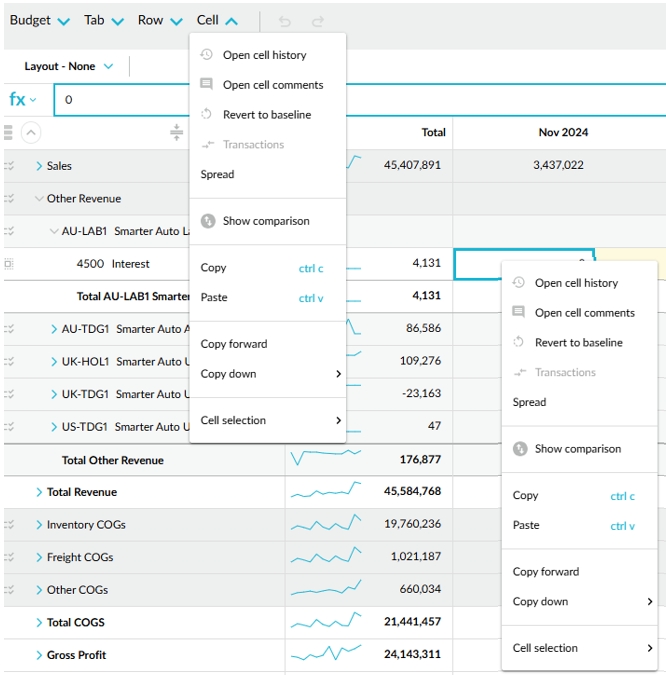Click the row-height adjust icon in header
The image size is (666, 675).
click(x=176, y=132)
